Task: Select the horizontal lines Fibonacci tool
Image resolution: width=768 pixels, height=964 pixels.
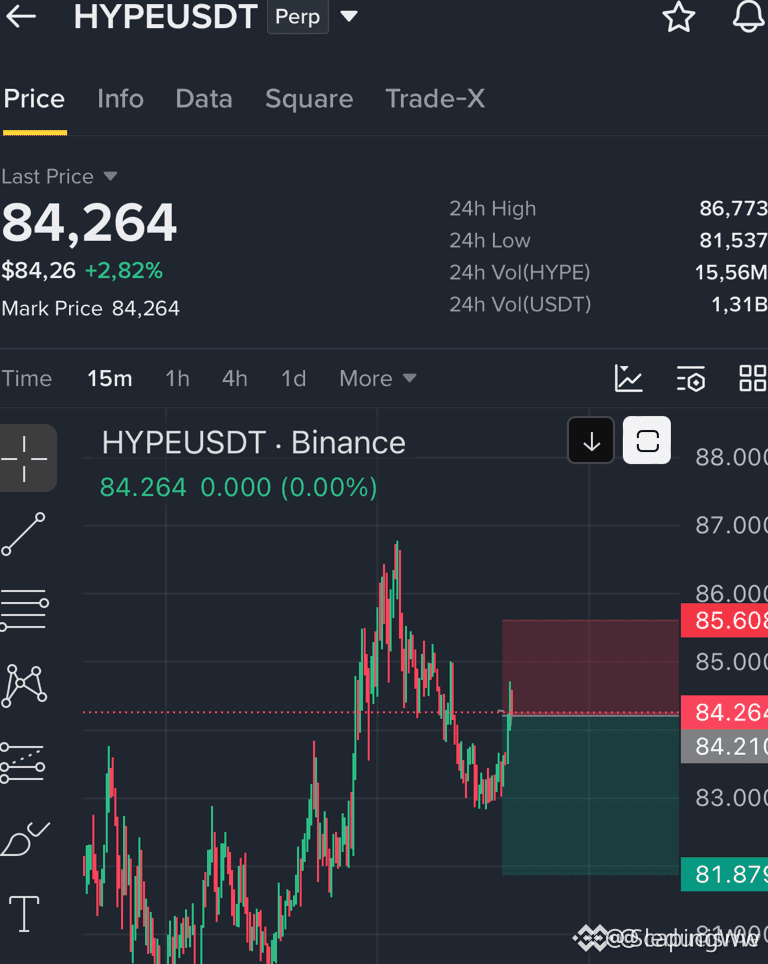Action: pyautogui.click(x=24, y=610)
